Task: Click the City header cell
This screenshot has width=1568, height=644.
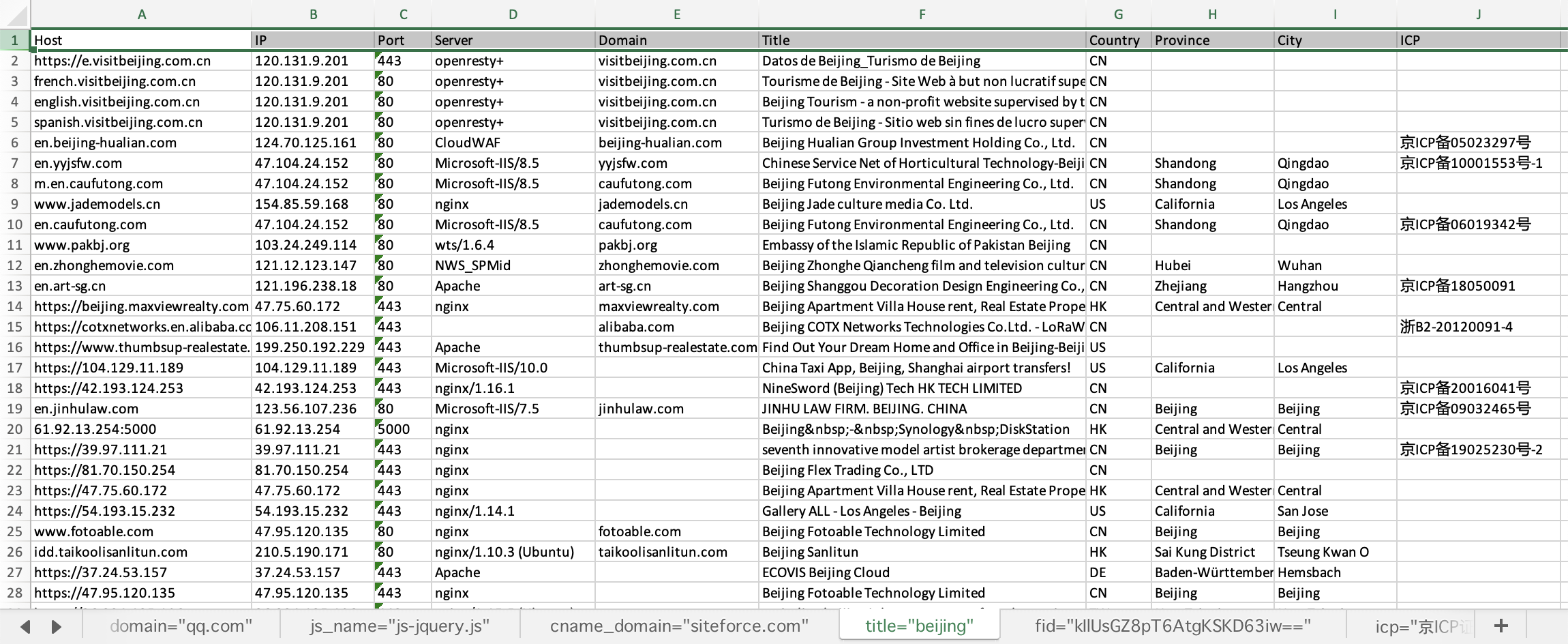Action: coord(1336,40)
